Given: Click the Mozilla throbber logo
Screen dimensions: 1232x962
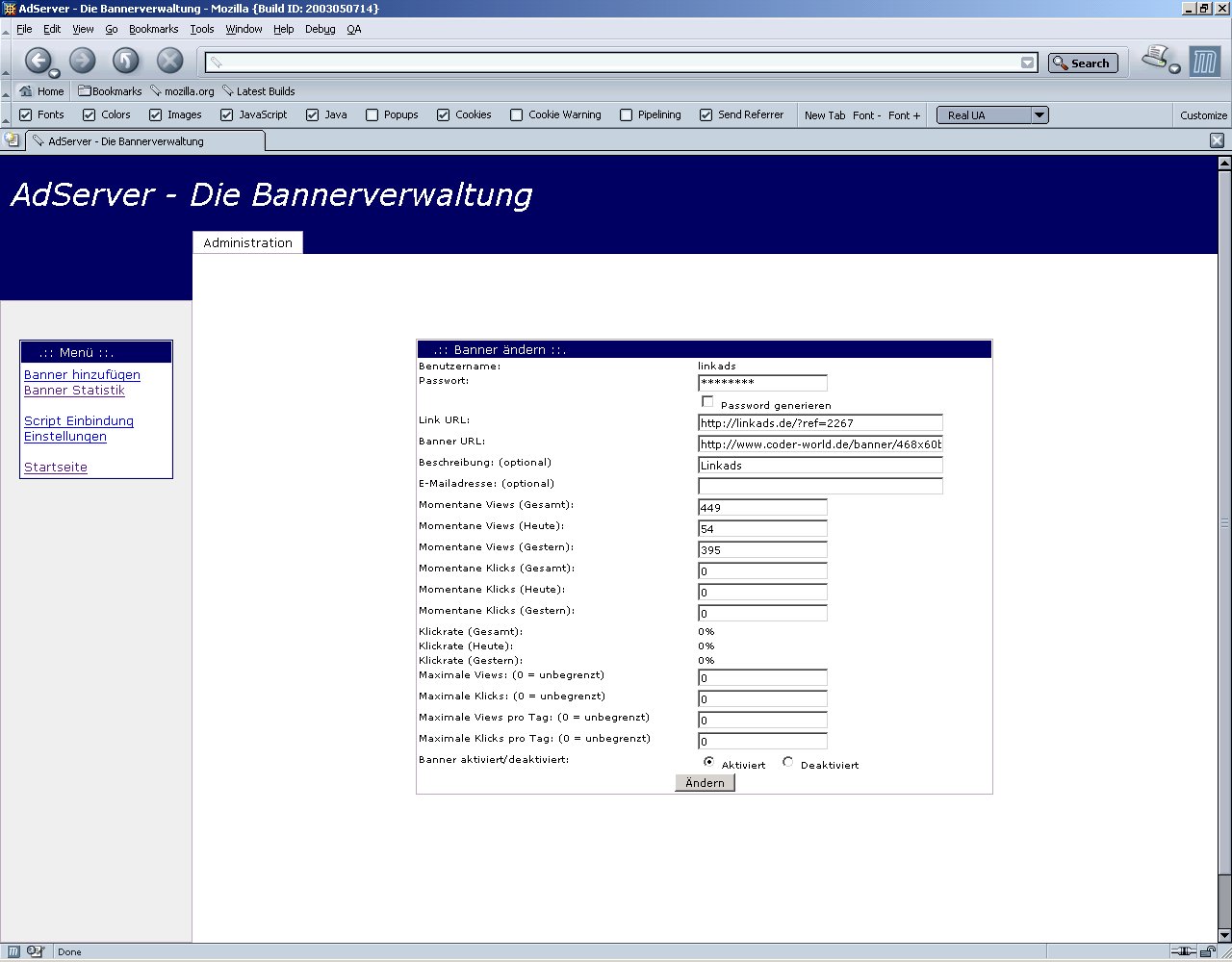Looking at the screenshot, I should point(1204,62).
